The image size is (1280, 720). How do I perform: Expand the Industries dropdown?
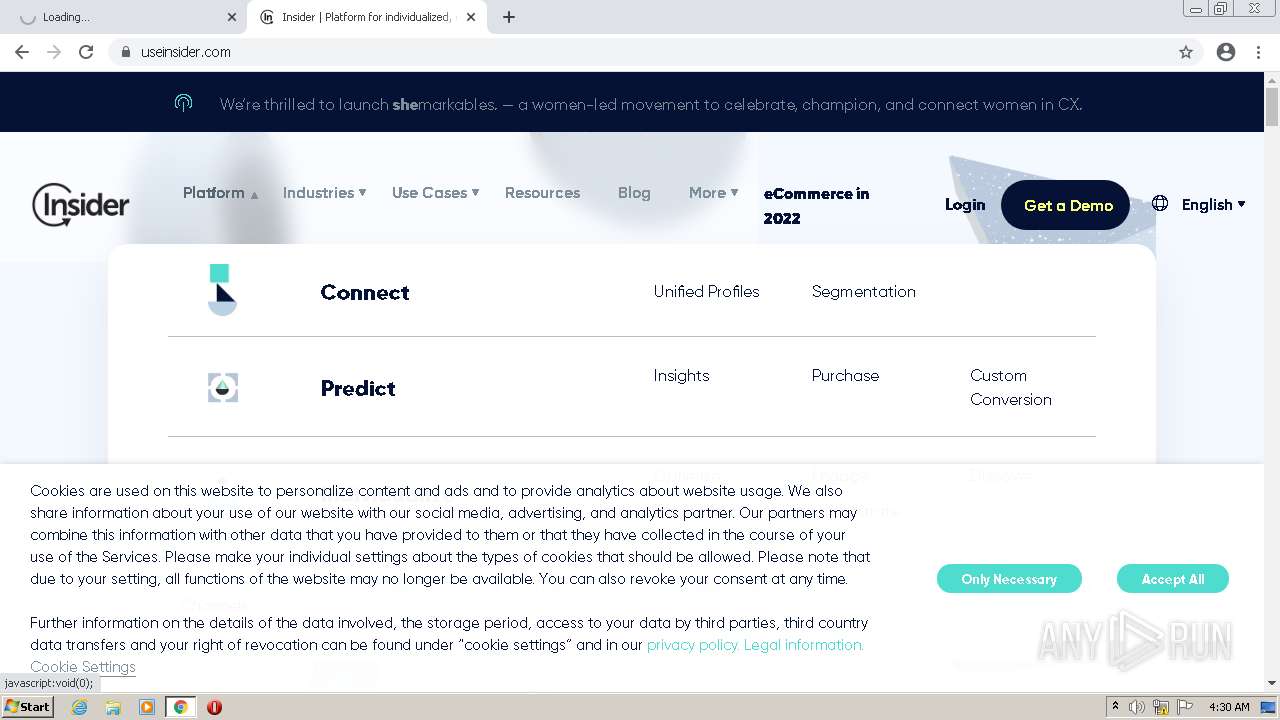pos(324,193)
